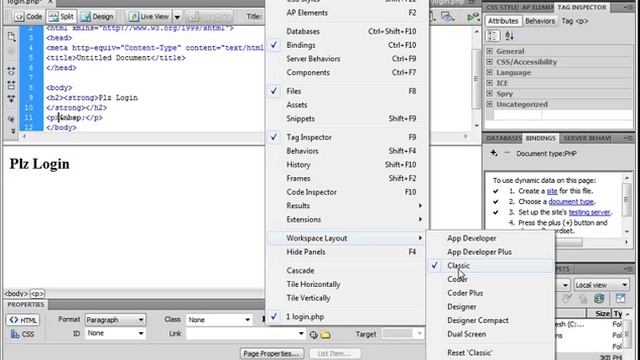Open the Local view dropdown in Files panel

tap(601, 285)
